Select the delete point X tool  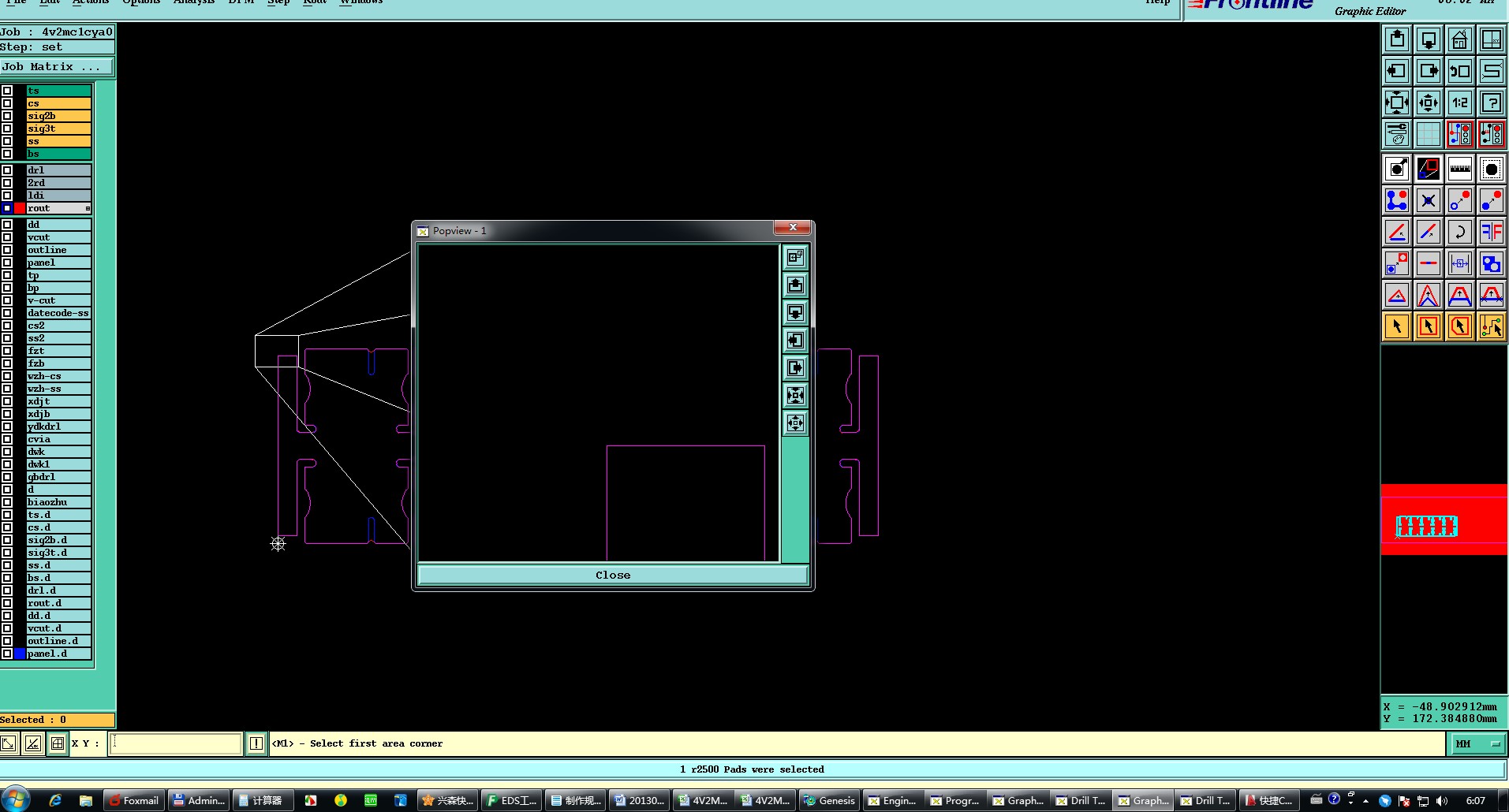1429,200
